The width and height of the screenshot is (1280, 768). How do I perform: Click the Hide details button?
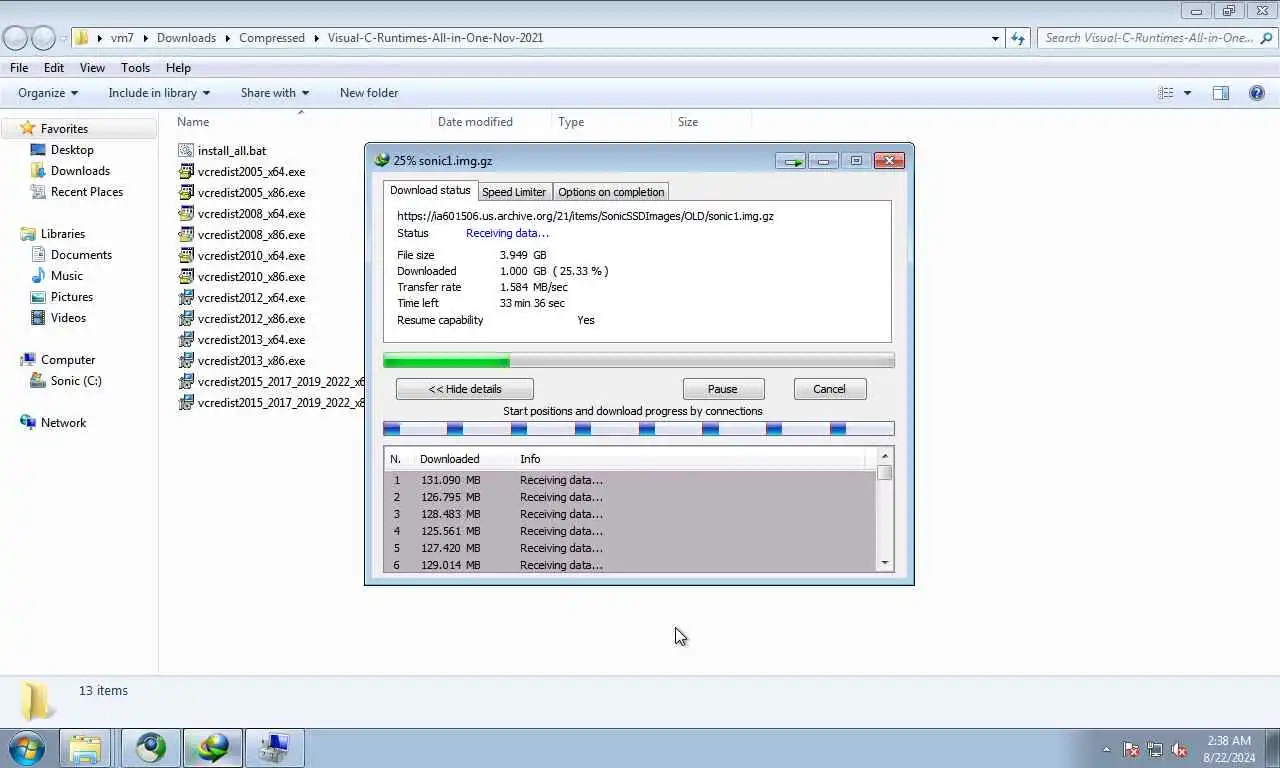[465, 389]
